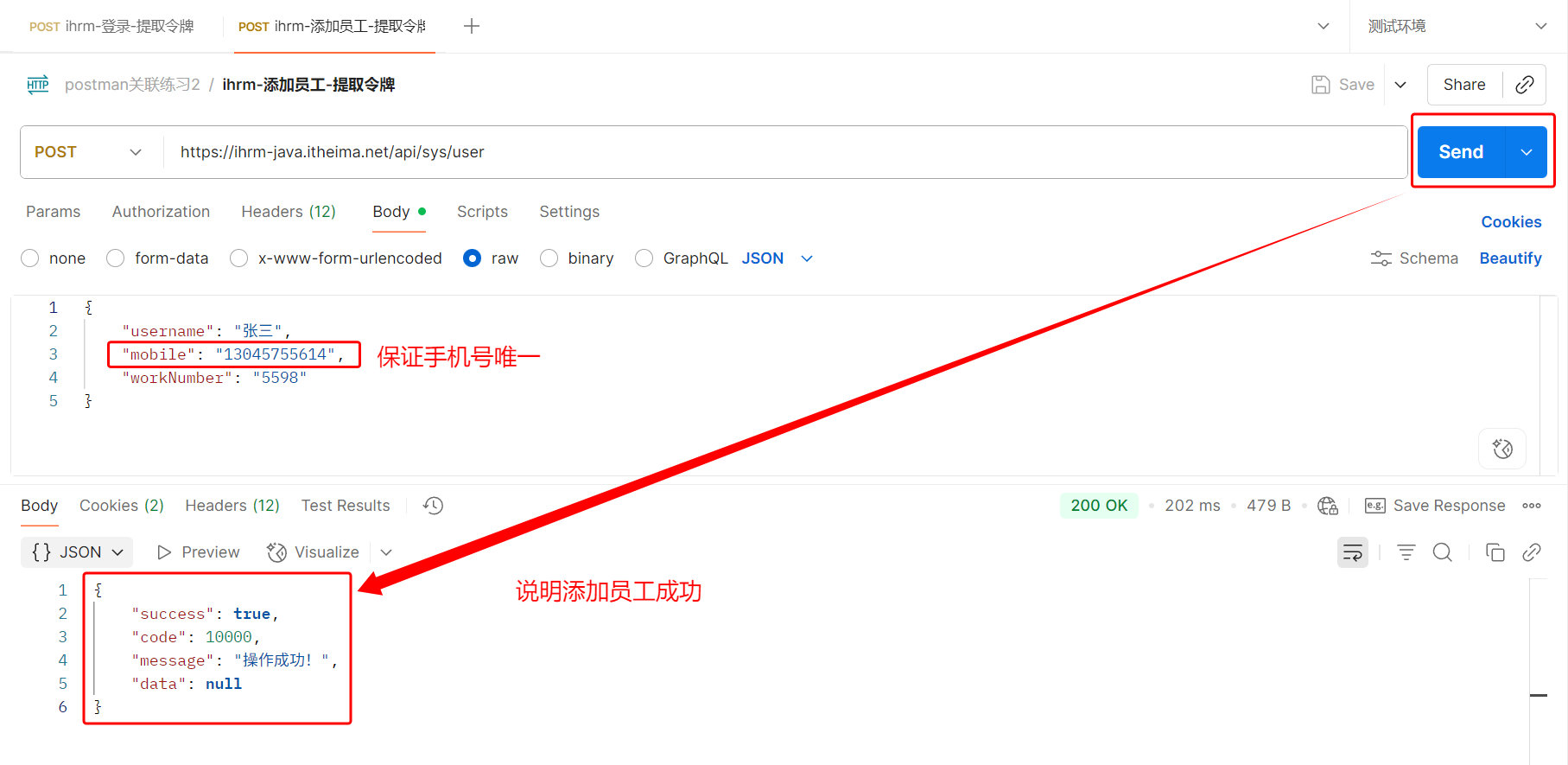Click the 202 ms response time
This screenshot has width=1568, height=765.
(x=1192, y=506)
